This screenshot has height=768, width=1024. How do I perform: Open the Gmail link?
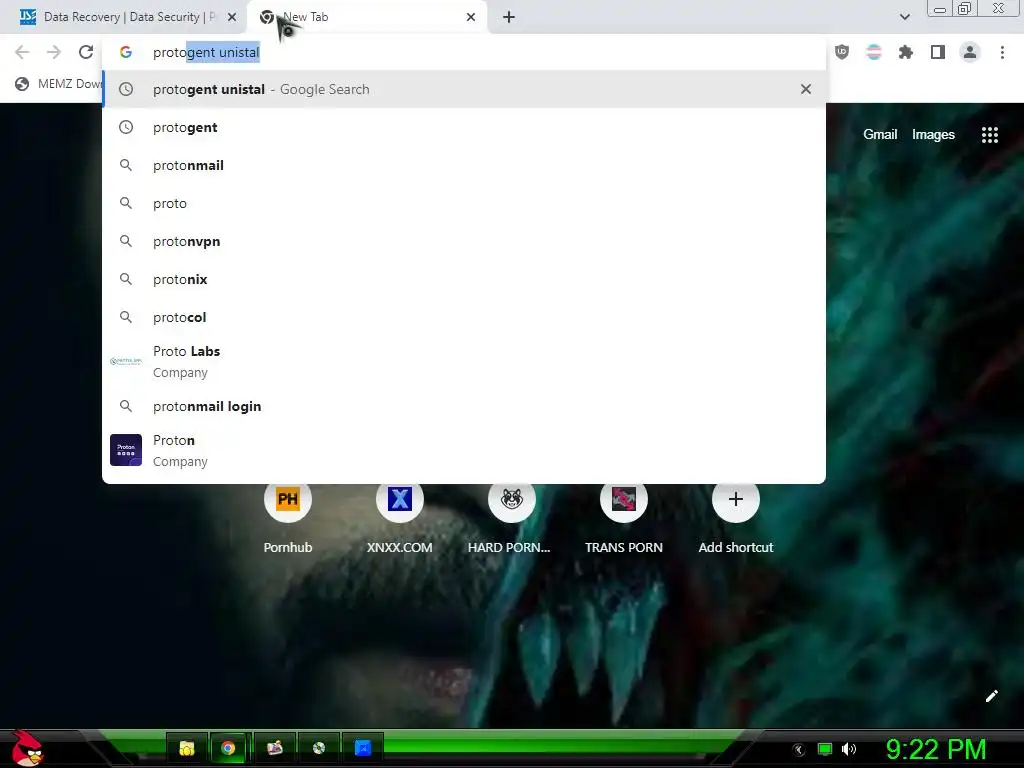[880, 135]
